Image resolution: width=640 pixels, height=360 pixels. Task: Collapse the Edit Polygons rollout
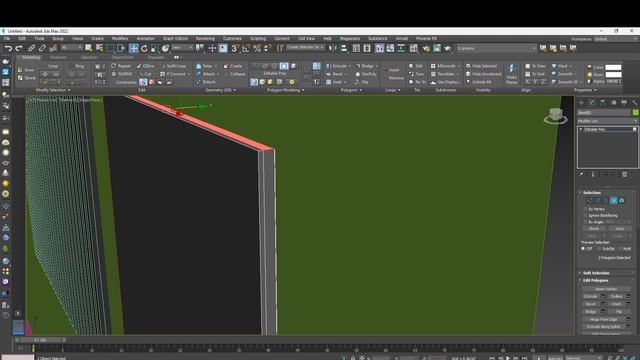(596, 280)
